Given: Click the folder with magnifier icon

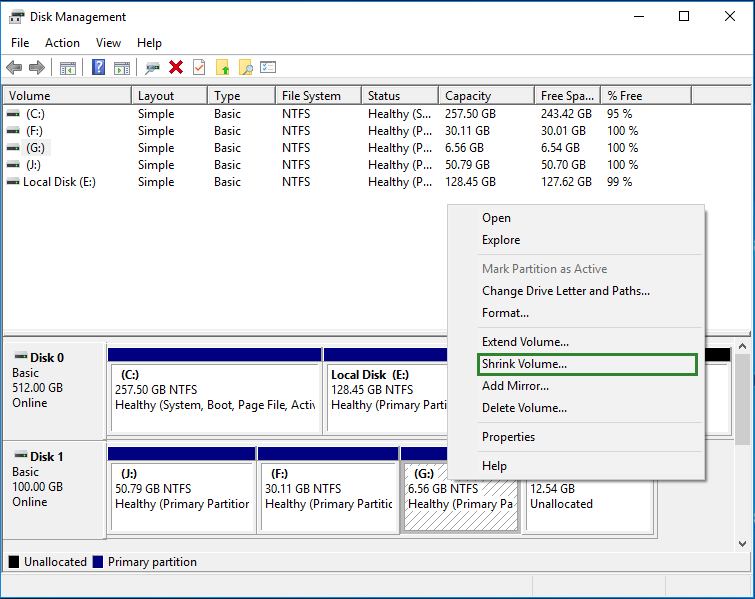Looking at the screenshot, I should click(x=245, y=67).
